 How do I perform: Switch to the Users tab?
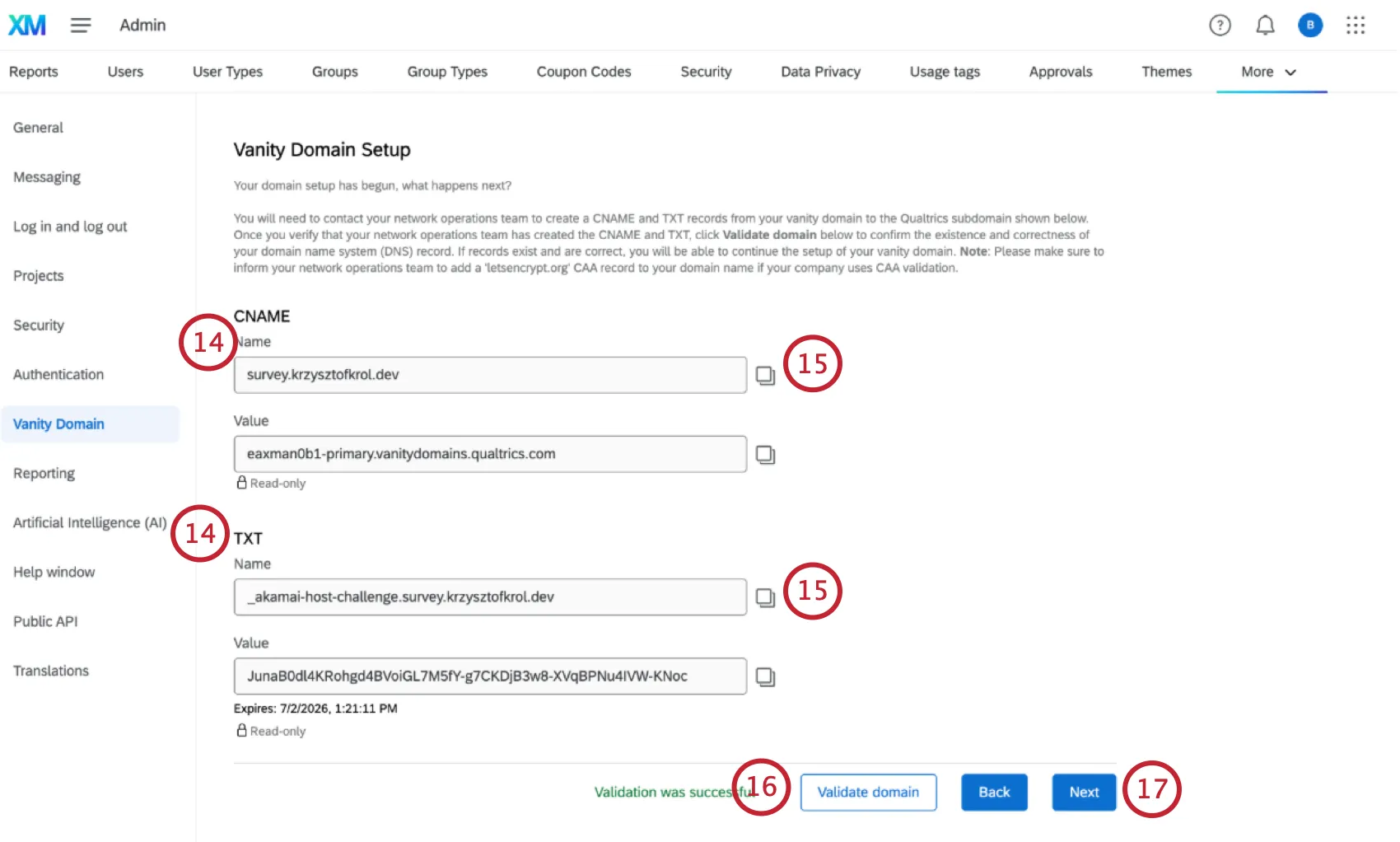(125, 72)
